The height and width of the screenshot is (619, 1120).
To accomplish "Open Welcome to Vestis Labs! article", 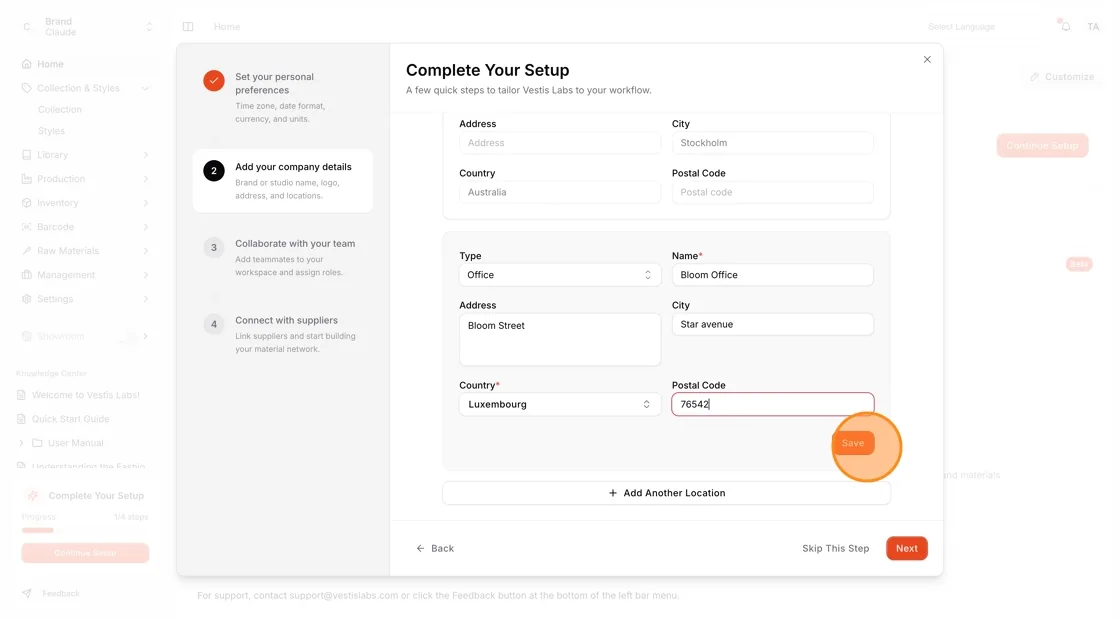I will [x=86, y=395].
